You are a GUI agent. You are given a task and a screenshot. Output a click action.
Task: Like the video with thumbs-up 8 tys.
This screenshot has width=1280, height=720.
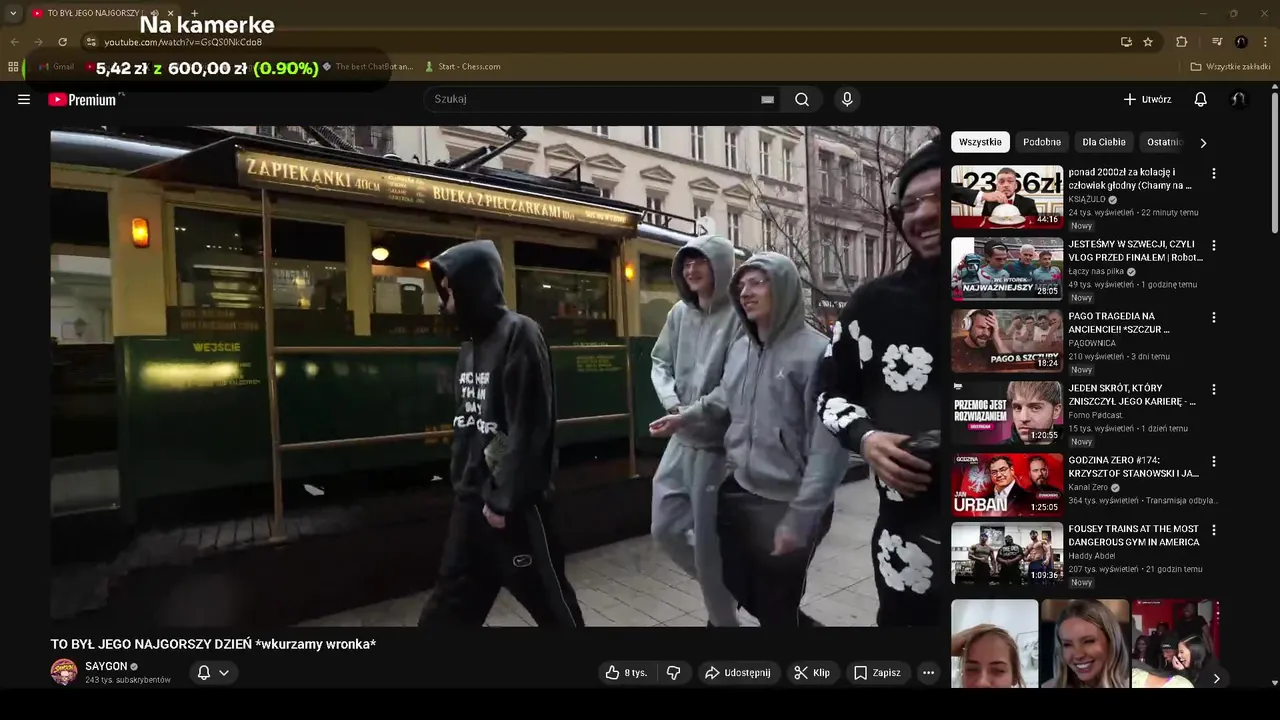click(626, 673)
